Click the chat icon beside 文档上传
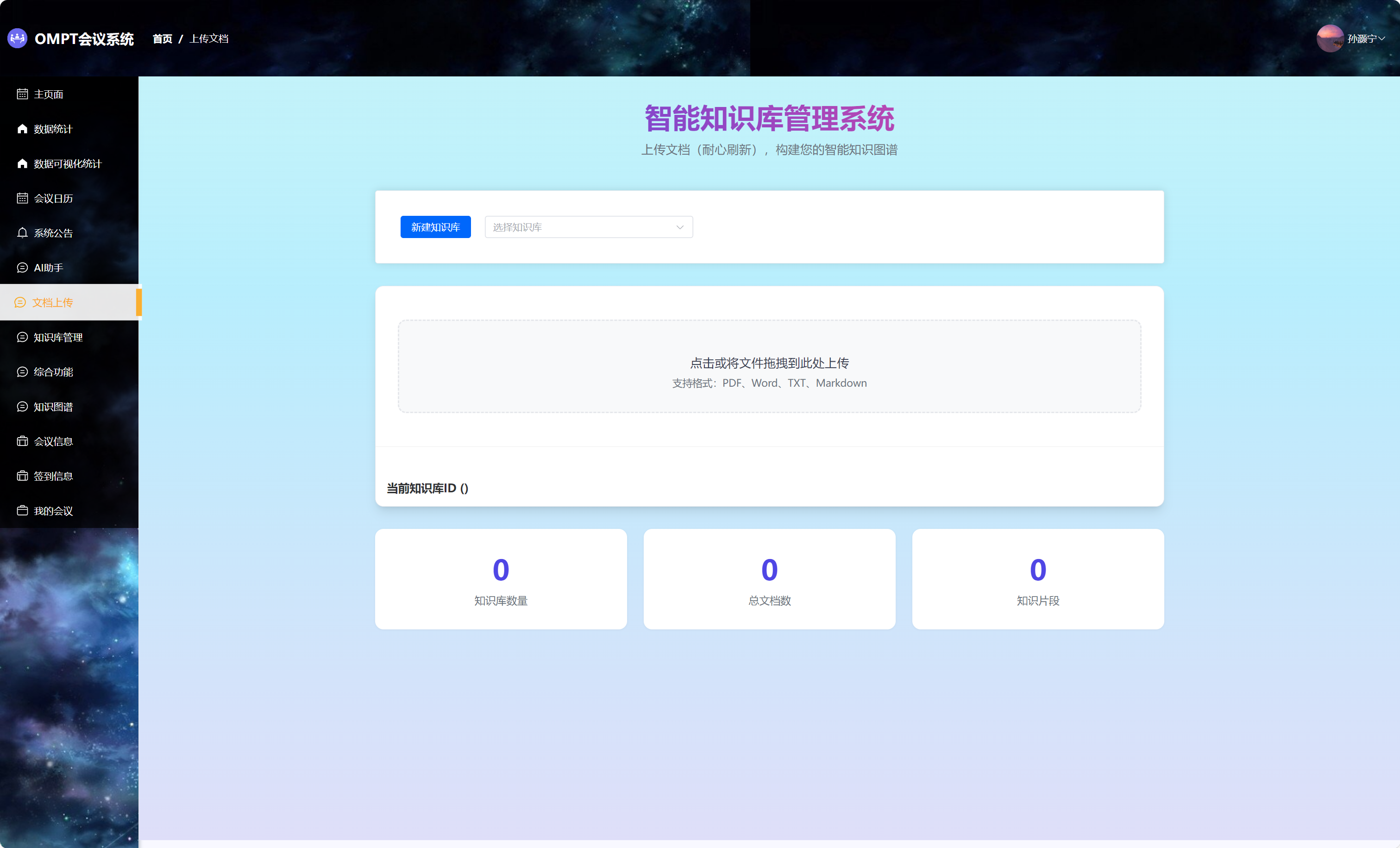 pyautogui.click(x=20, y=302)
